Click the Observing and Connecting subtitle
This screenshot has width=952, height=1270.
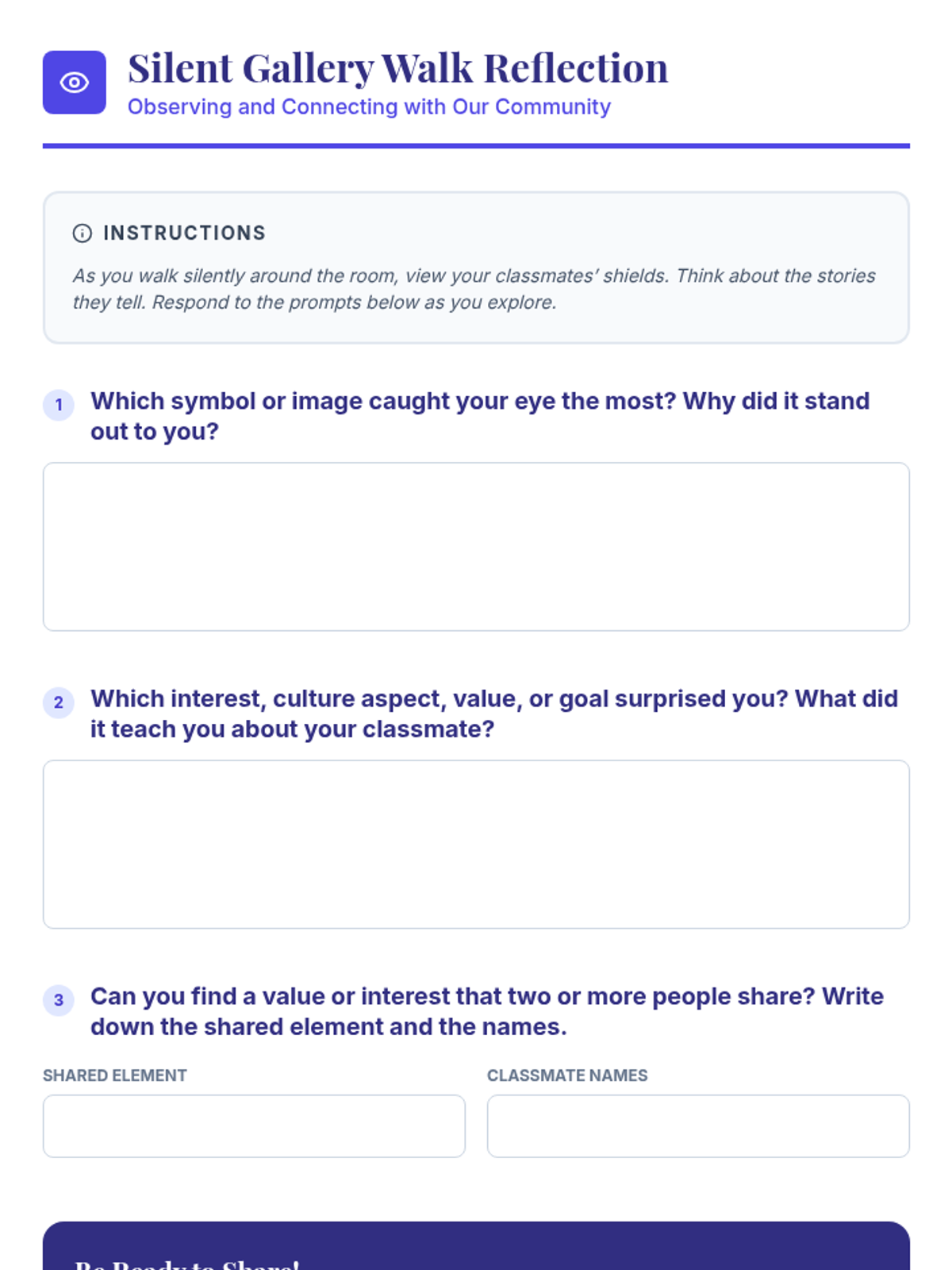coord(369,107)
